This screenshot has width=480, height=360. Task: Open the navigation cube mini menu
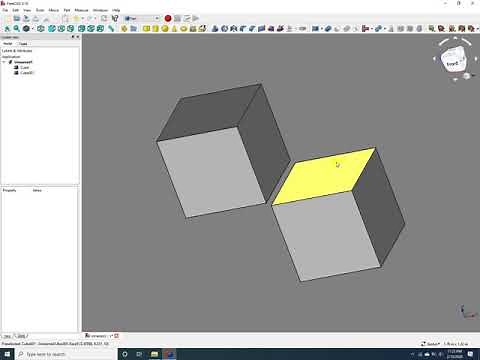pyautogui.click(x=467, y=76)
